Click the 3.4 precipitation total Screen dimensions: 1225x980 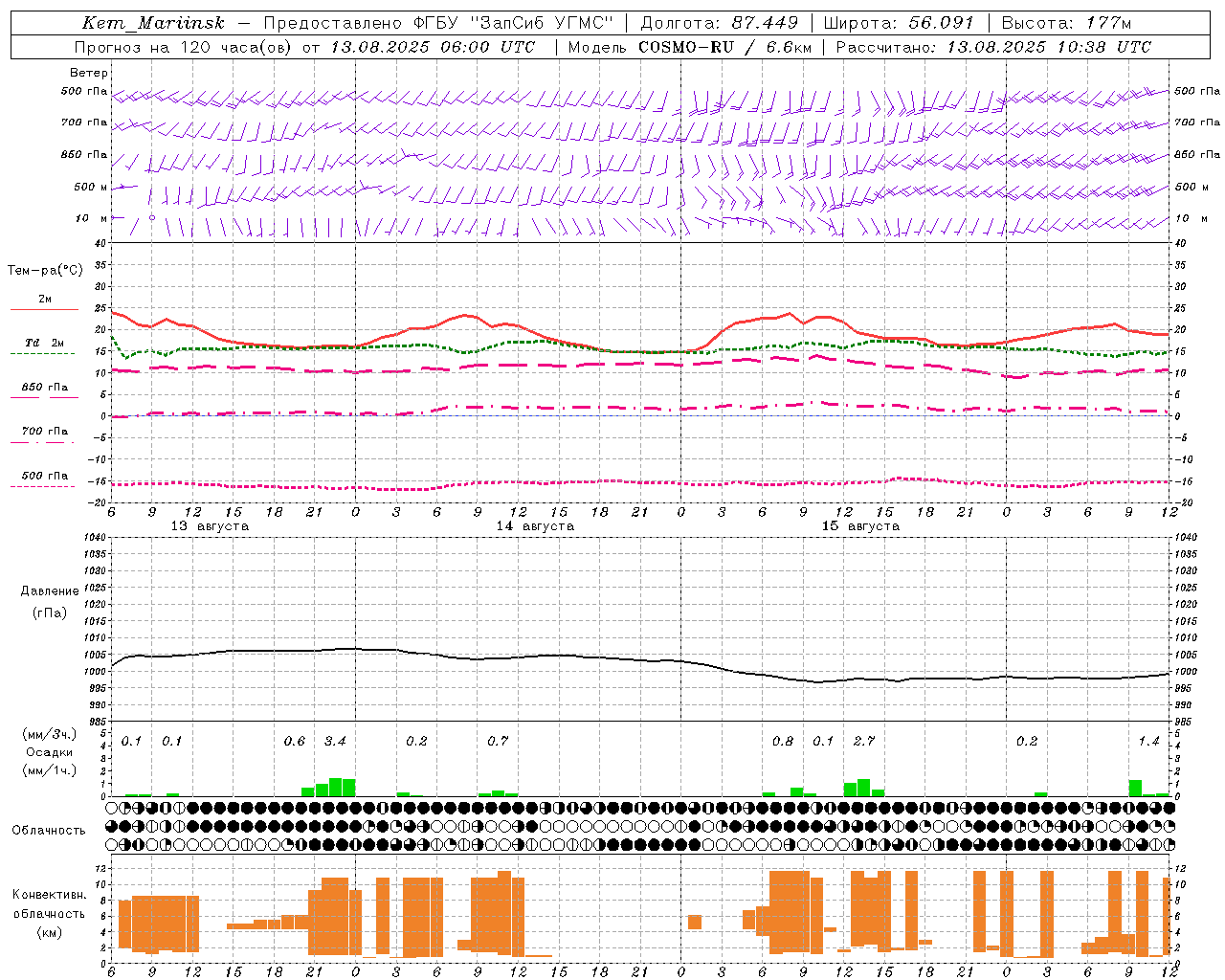(x=335, y=741)
